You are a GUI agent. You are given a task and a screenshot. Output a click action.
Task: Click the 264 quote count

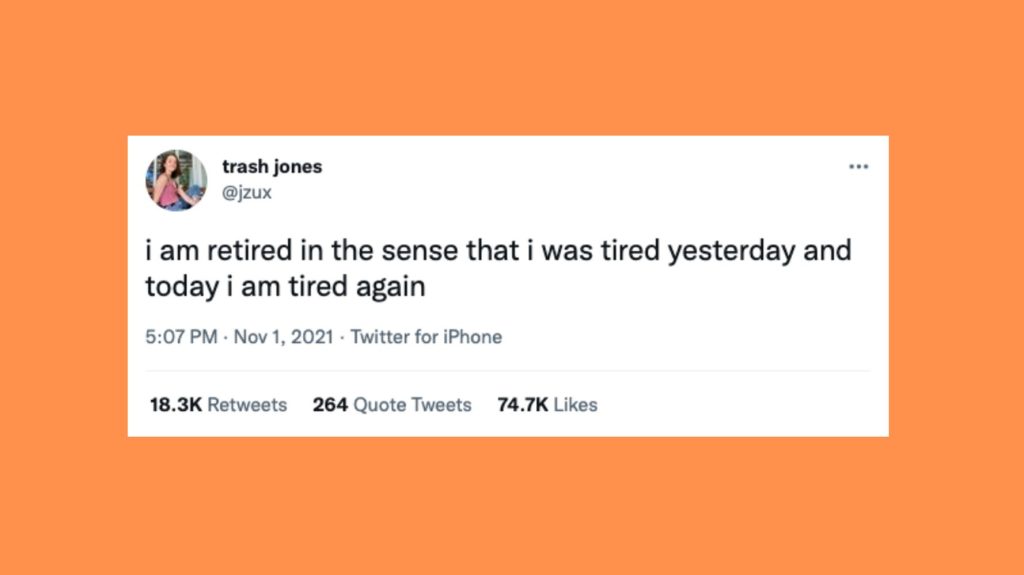329,405
